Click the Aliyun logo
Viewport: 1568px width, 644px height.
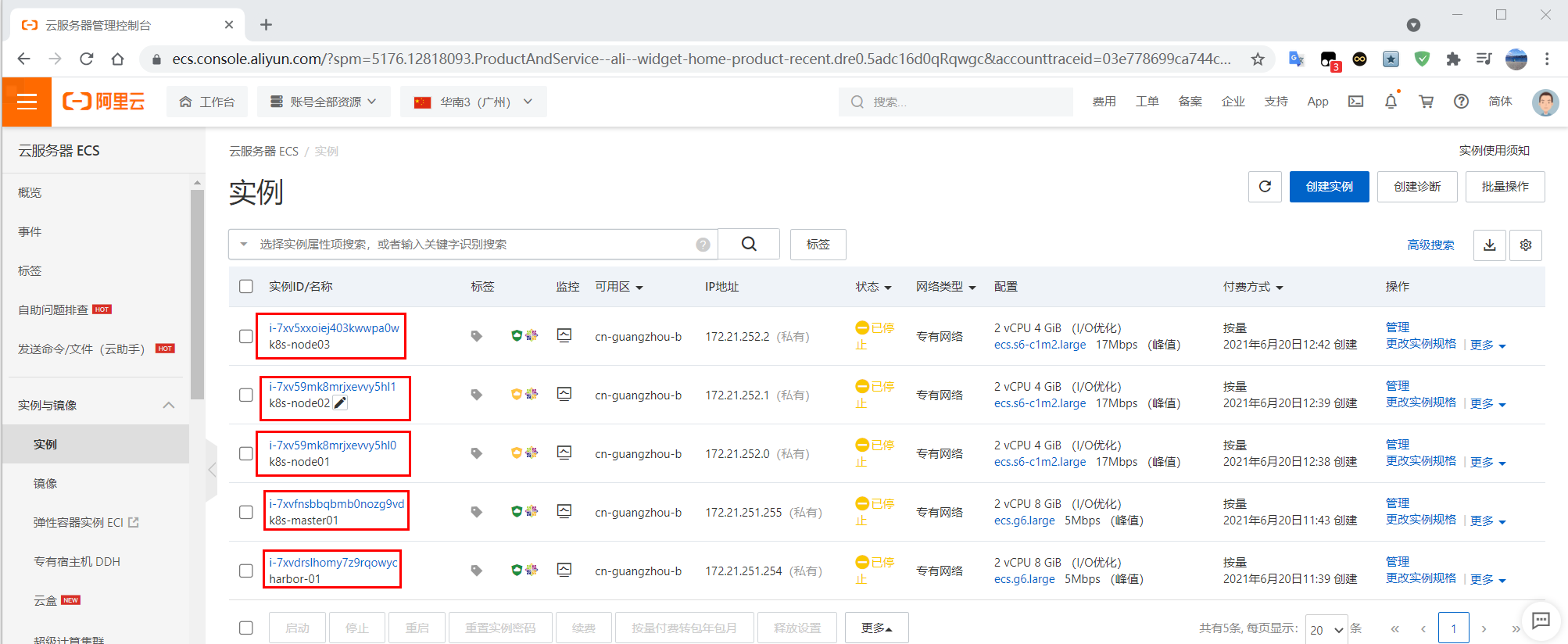tap(104, 102)
